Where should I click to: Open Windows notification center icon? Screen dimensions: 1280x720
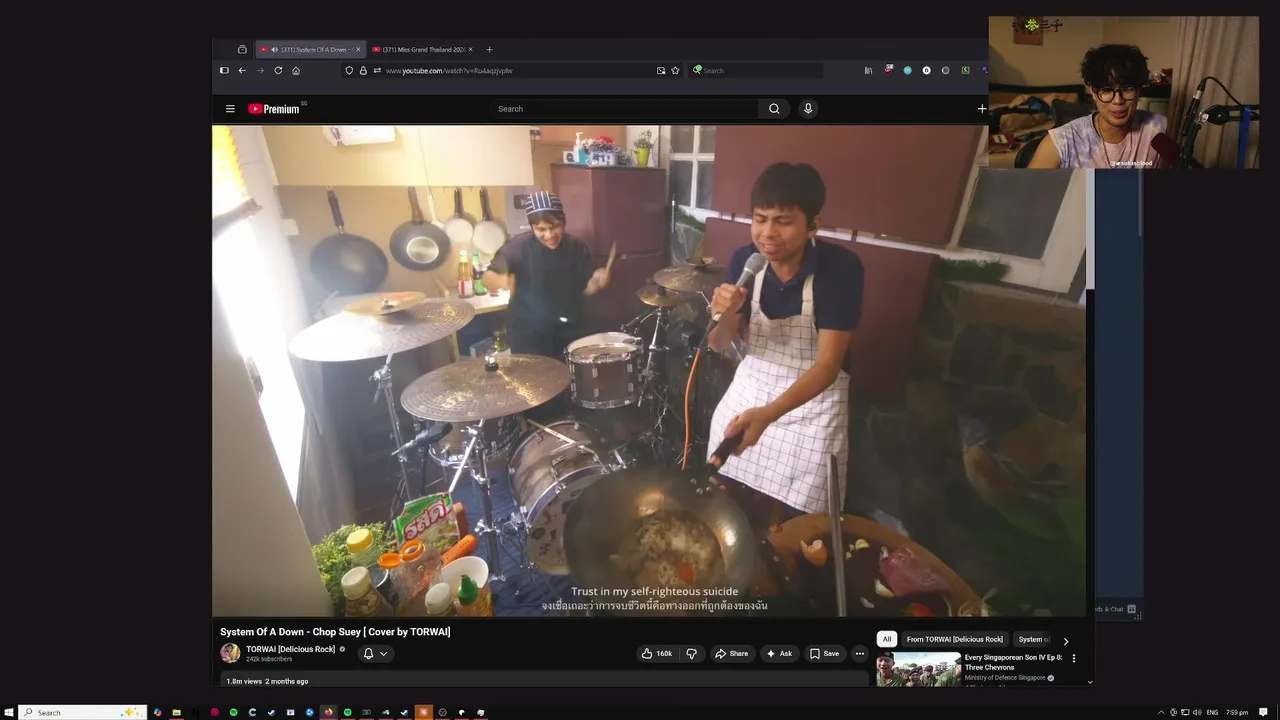[x=1264, y=712]
